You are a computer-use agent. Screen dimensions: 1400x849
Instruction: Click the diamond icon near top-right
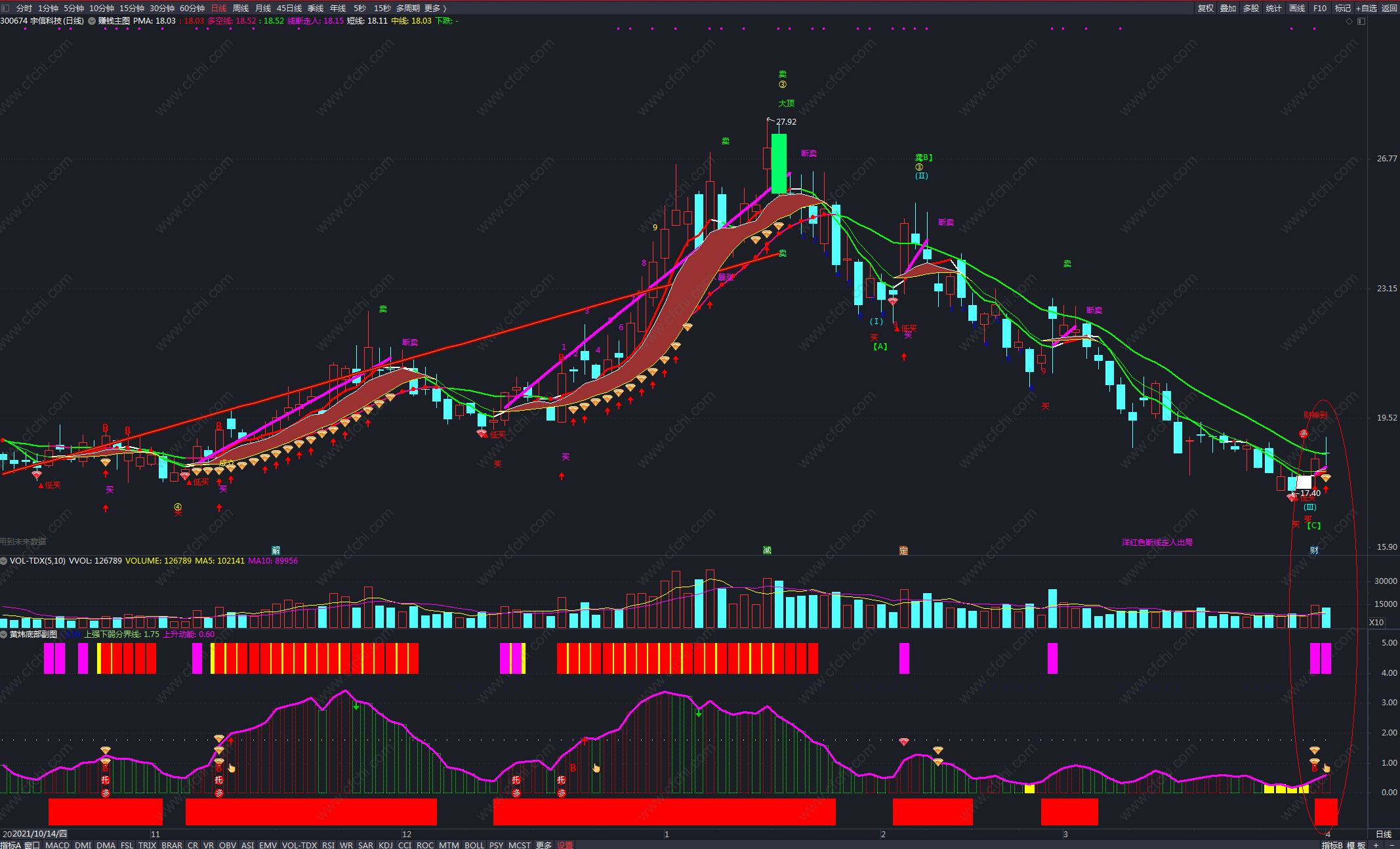[x=1349, y=21]
